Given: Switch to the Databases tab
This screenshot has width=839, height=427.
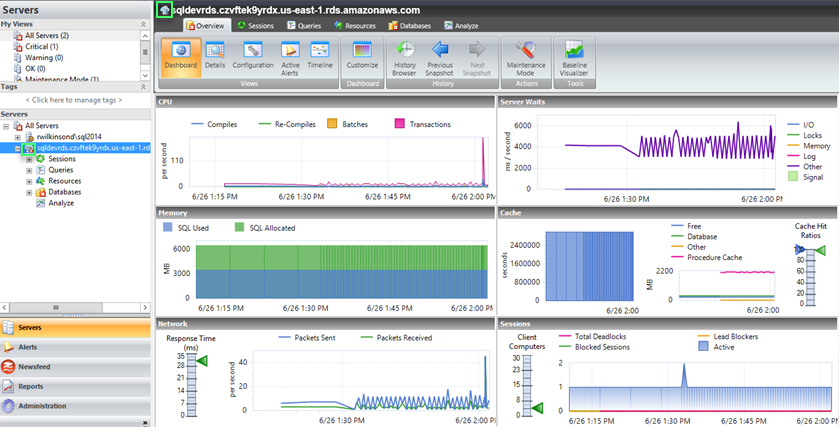Looking at the screenshot, I should pos(410,26).
